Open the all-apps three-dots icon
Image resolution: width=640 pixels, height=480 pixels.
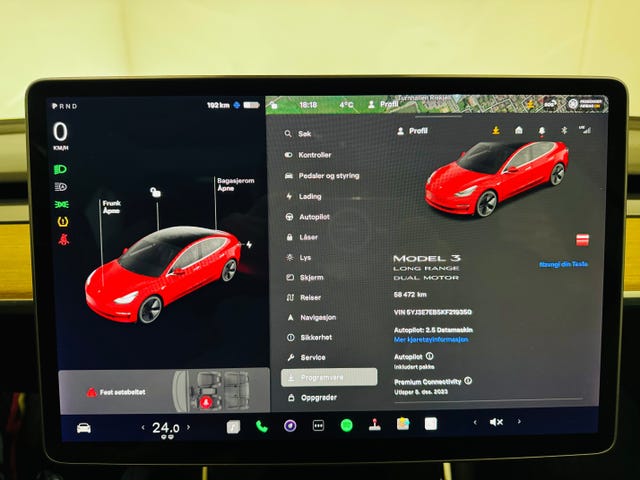(318, 426)
